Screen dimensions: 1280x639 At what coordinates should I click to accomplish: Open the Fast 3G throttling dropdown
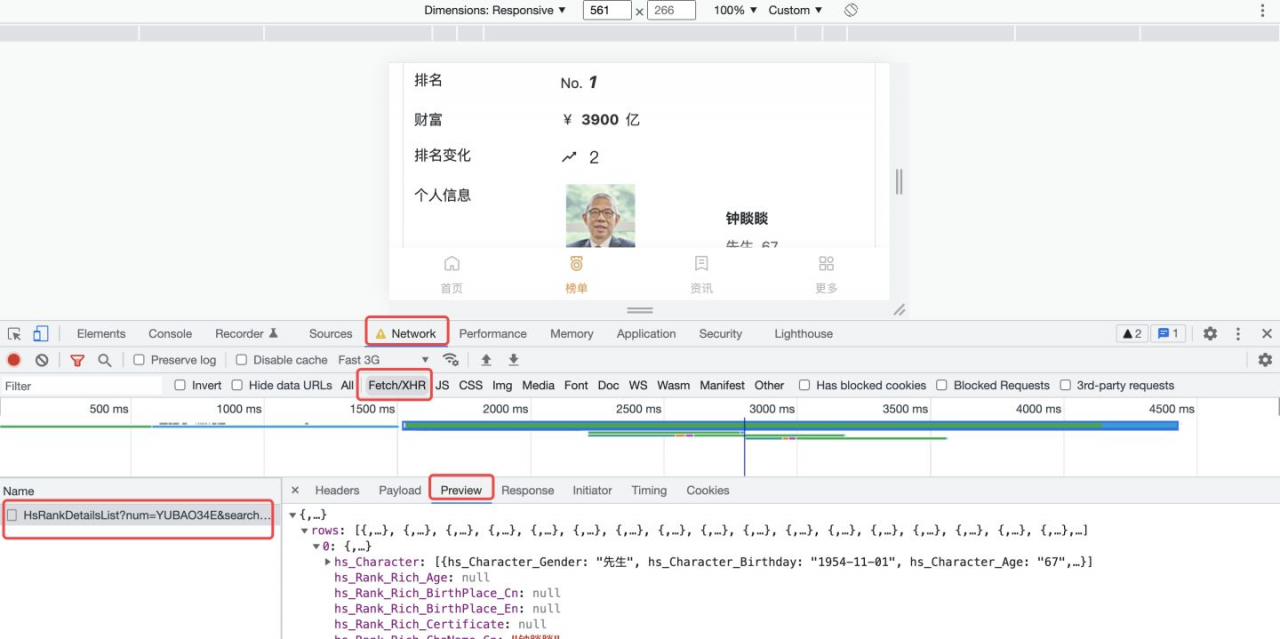pos(384,360)
